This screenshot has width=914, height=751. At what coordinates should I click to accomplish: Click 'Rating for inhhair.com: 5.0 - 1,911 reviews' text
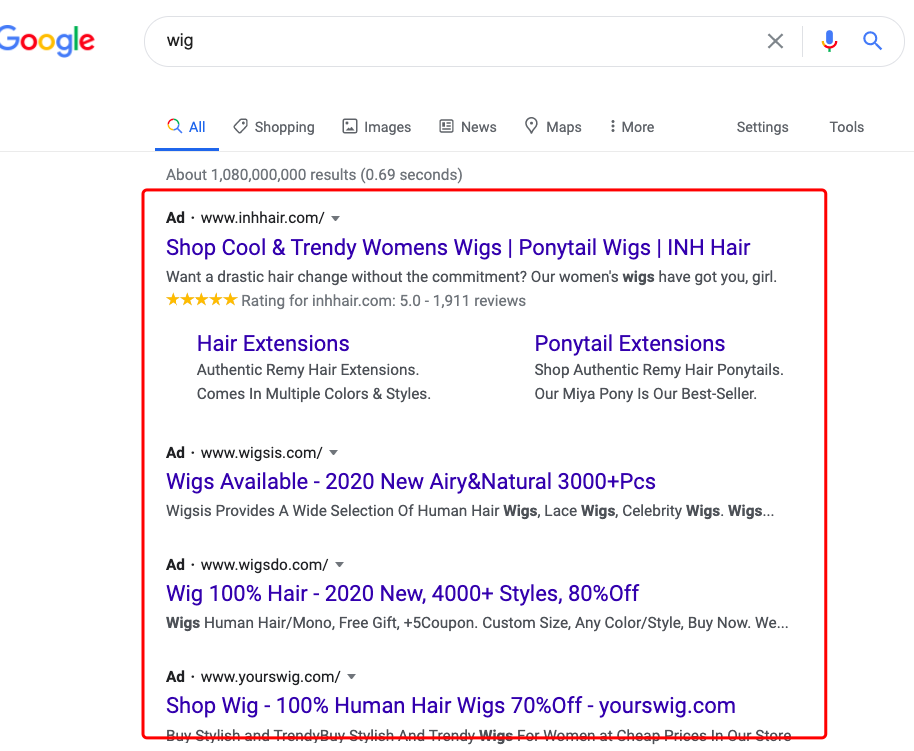384,301
